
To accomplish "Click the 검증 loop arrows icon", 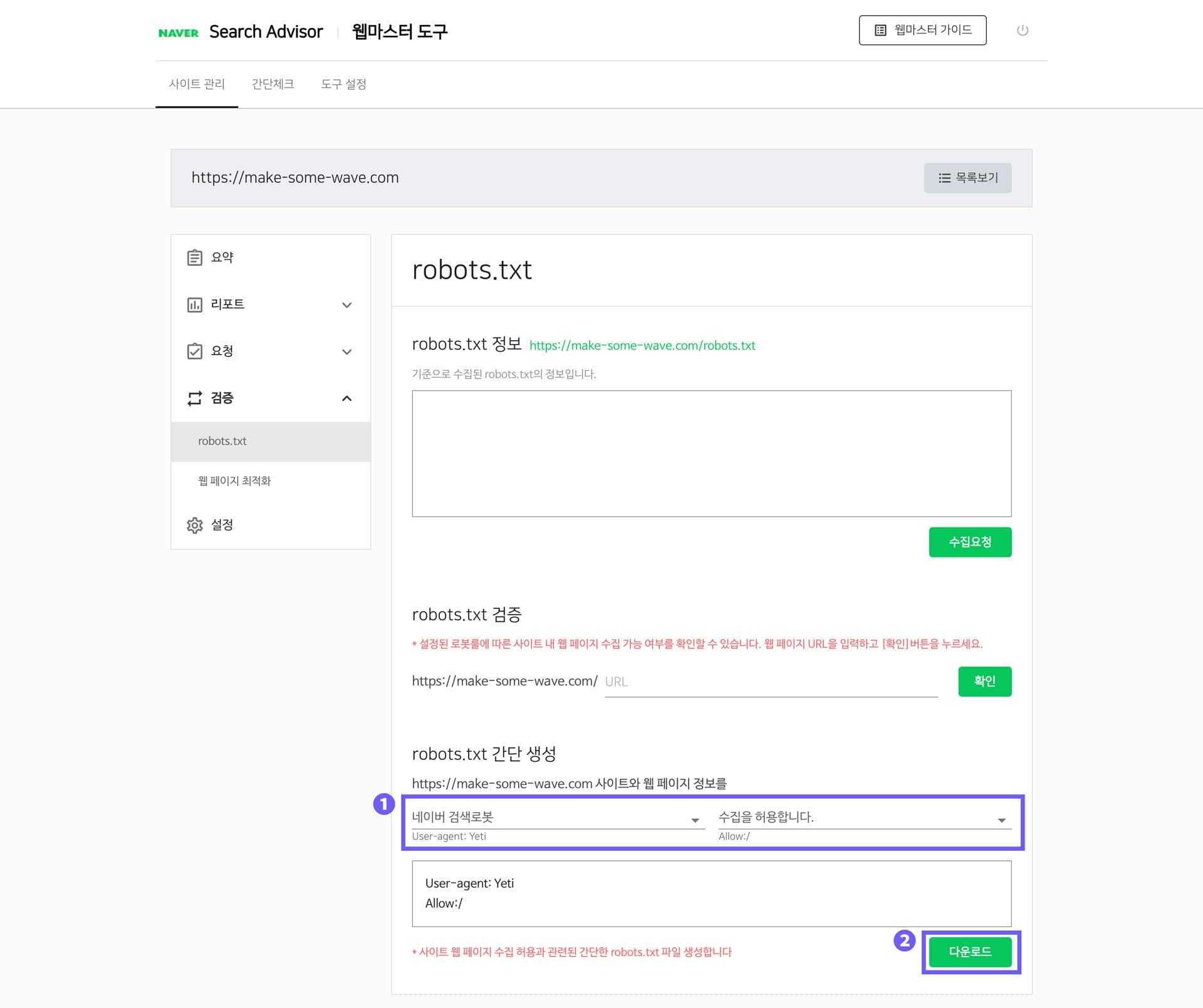I will (195, 398).
